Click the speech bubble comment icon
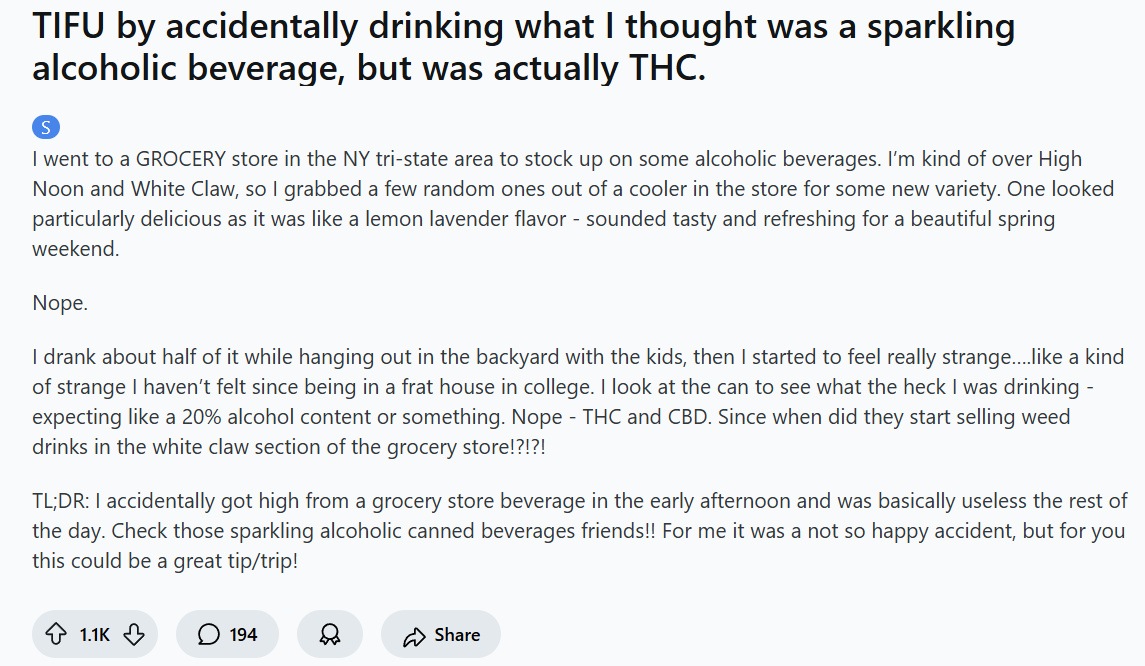The height and width of the screenshot is (666, 1145). pos(208,634)
